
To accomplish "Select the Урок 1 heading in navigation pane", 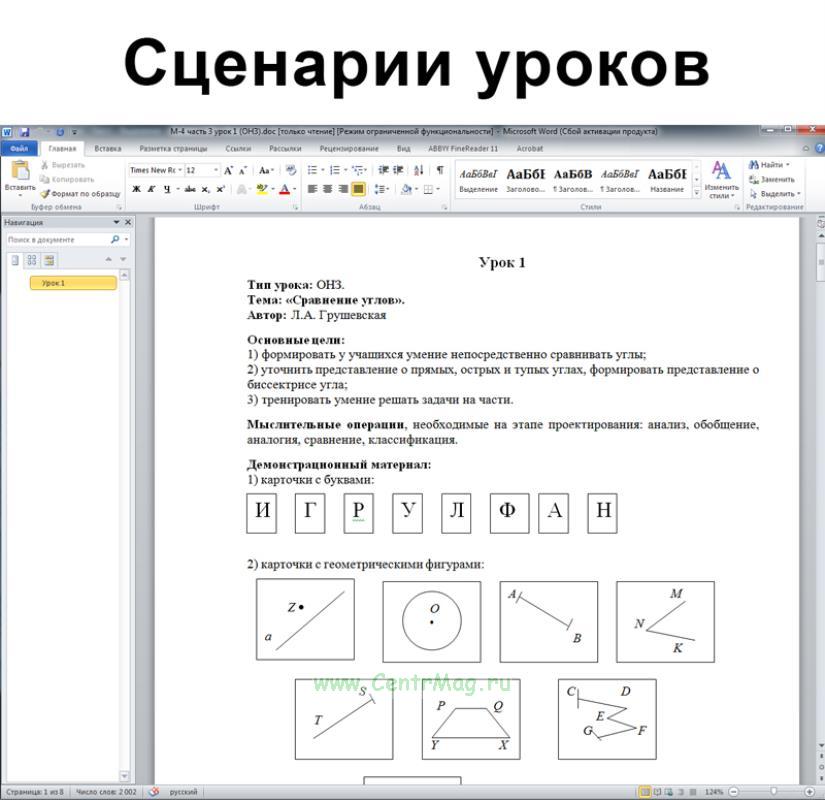I will [x=73, y=283].
